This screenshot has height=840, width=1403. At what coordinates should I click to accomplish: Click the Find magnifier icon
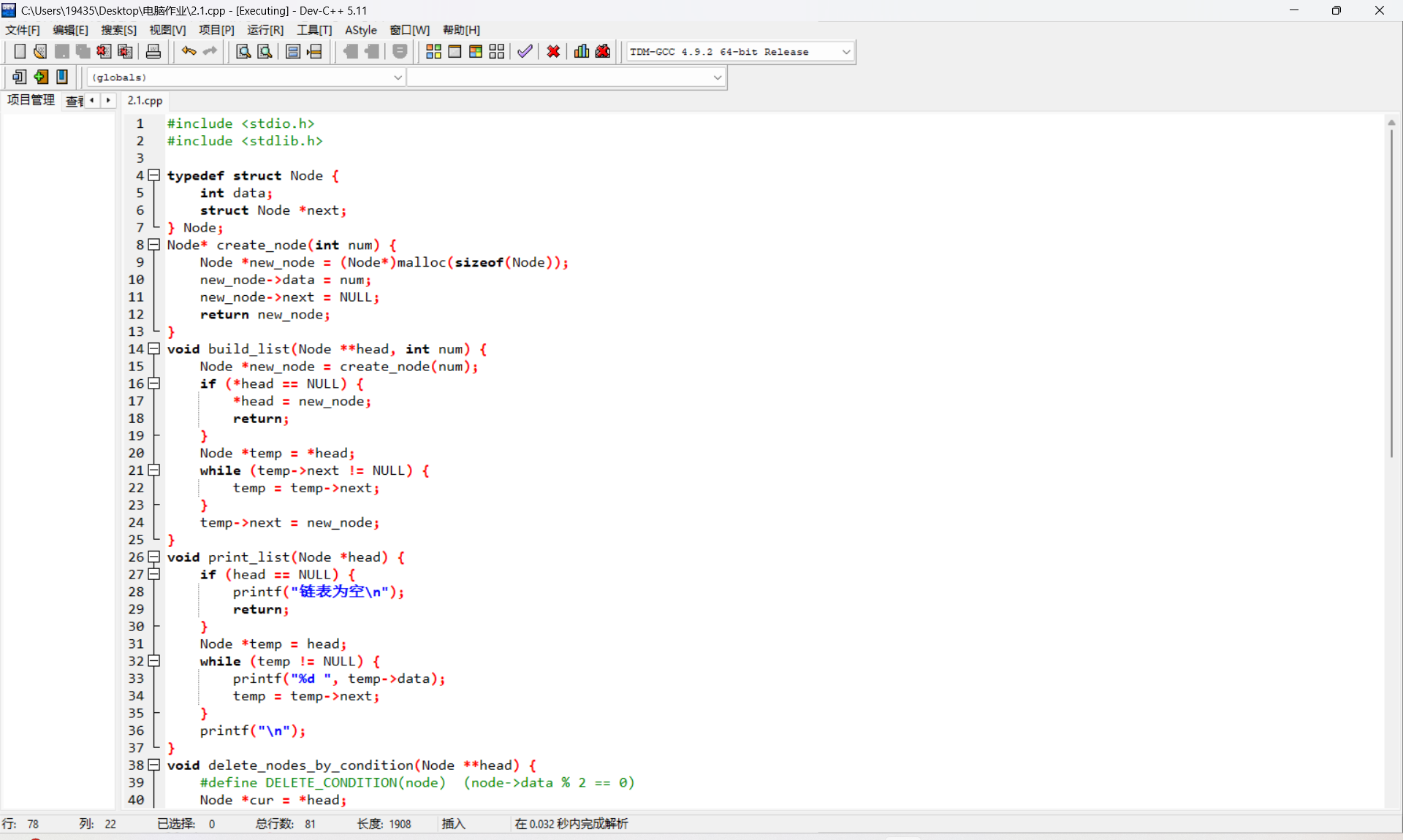tap(243, 52)
